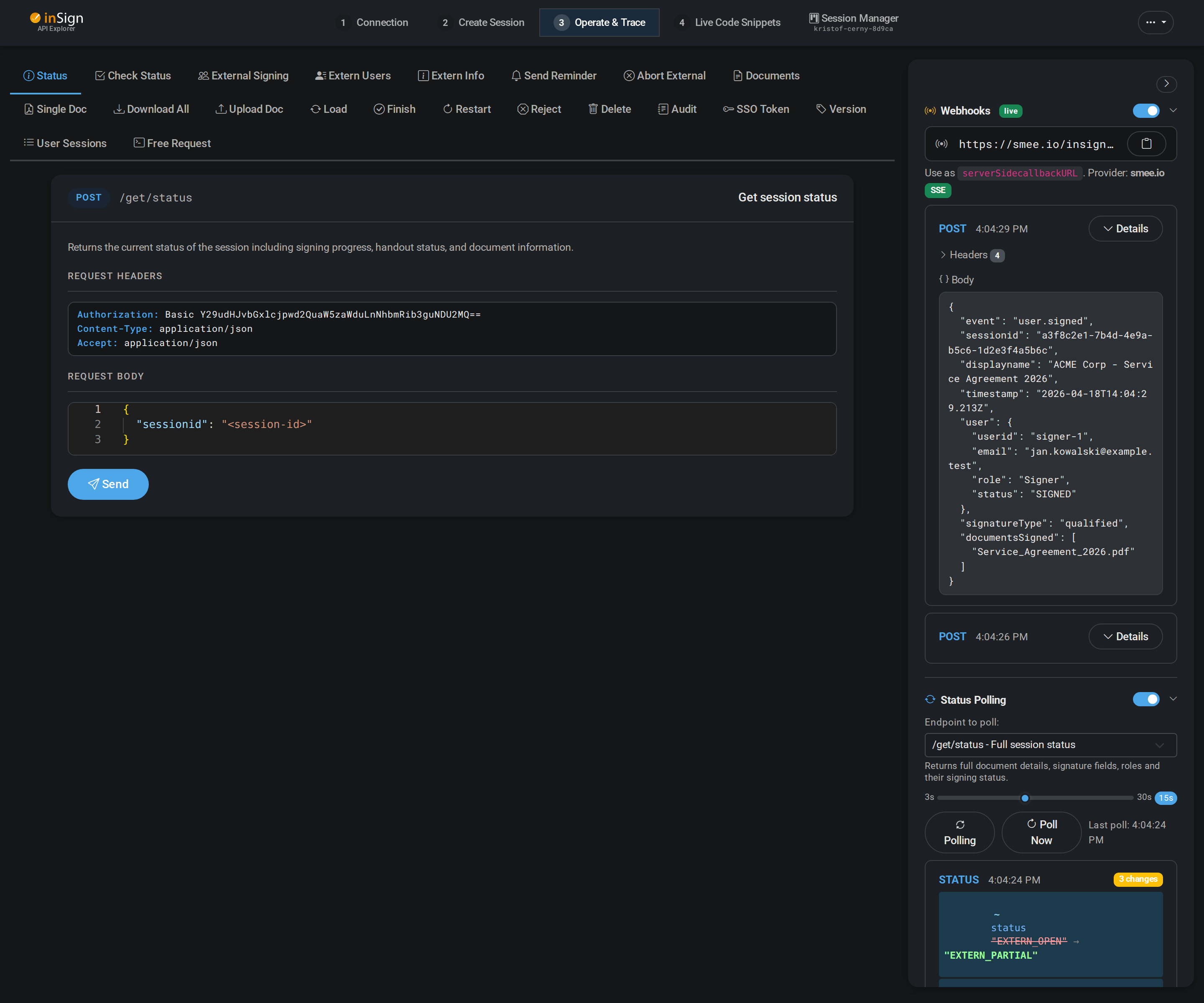Open the Single Doc action
Image resolution: width=1204 pixels, height=1003 pixels.
coord(55,109)
